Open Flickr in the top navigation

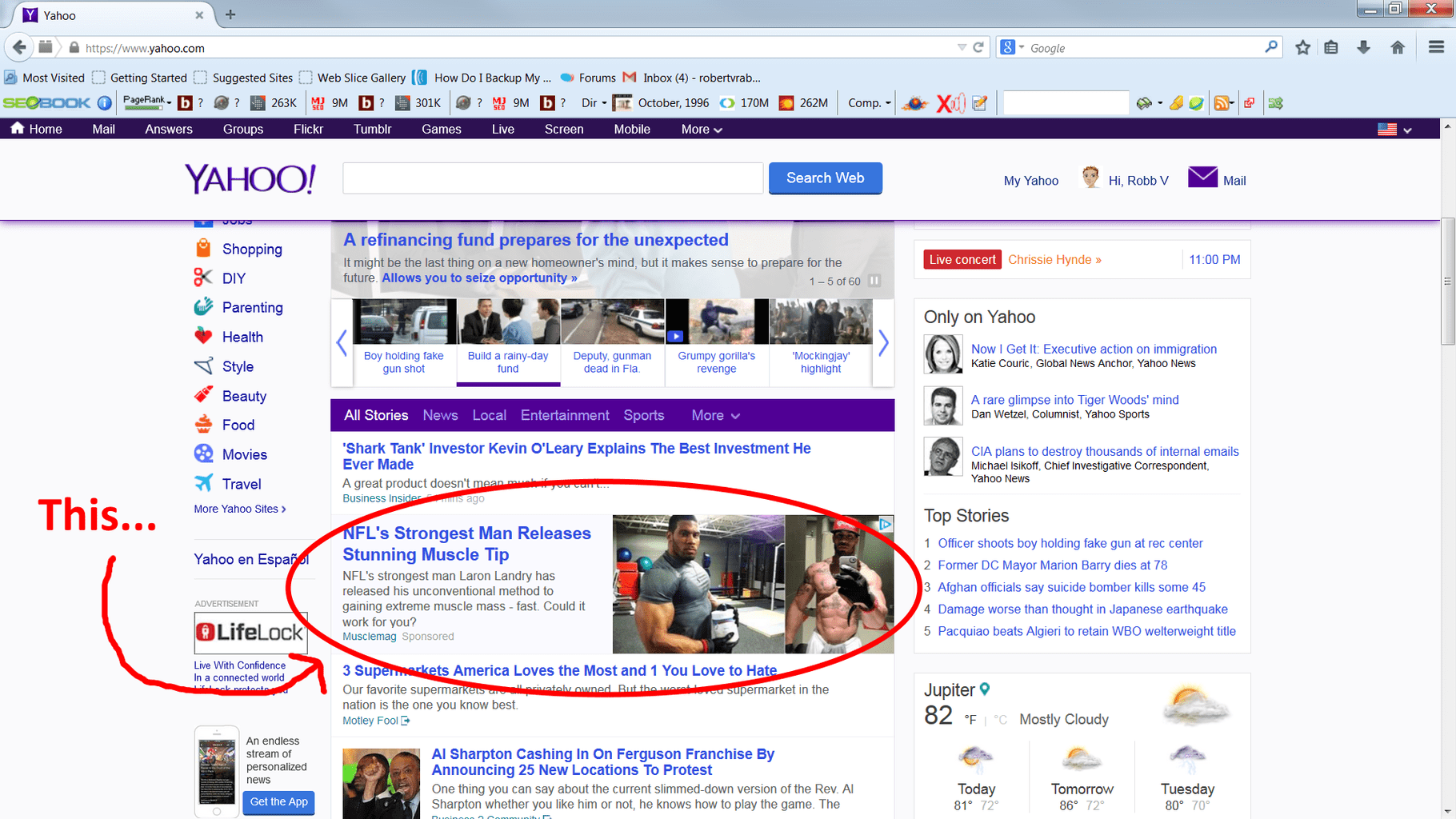(x=308, y=129)
